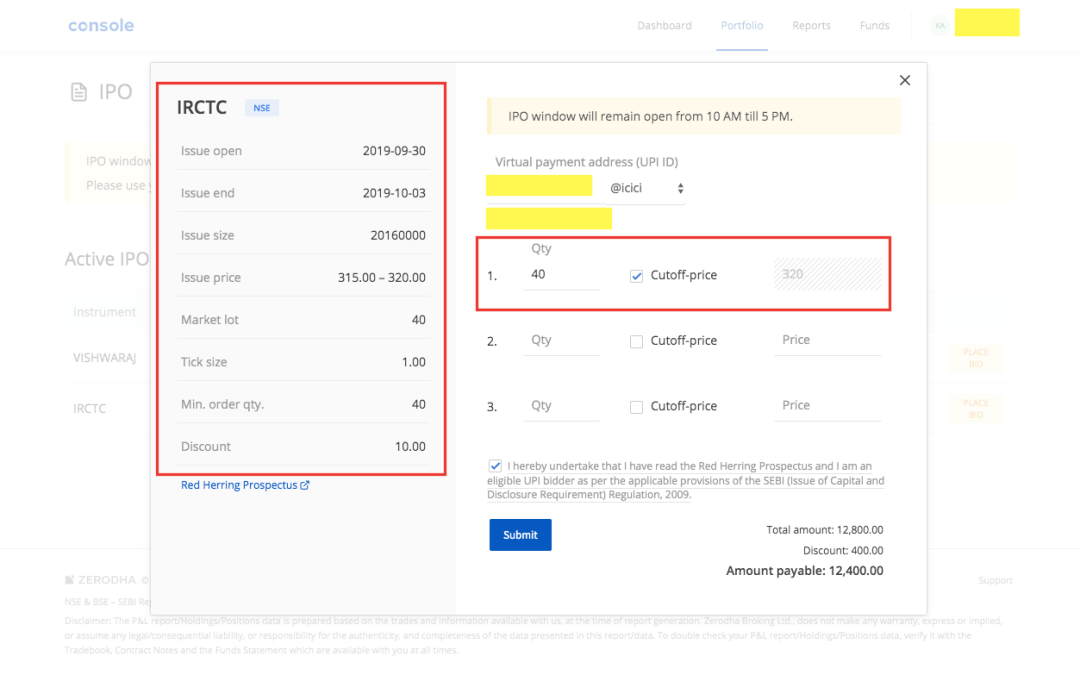Click the Zerodha footer logo
Screen dimensions: 1080x675
point(101,580)
